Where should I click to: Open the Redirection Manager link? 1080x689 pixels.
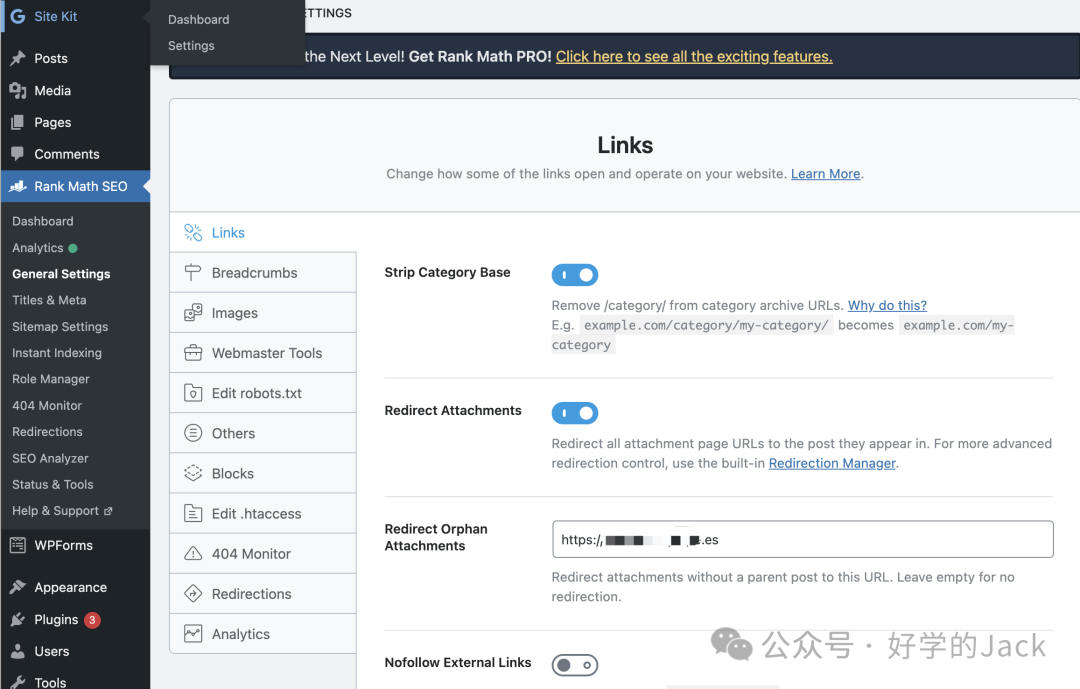coord(832,463)
